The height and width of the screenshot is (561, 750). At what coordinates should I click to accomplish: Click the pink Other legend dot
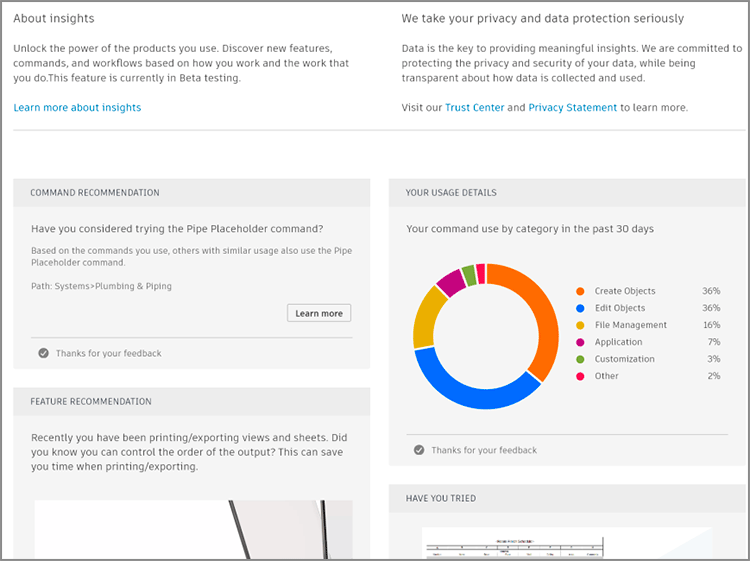(x=580, y=376)
